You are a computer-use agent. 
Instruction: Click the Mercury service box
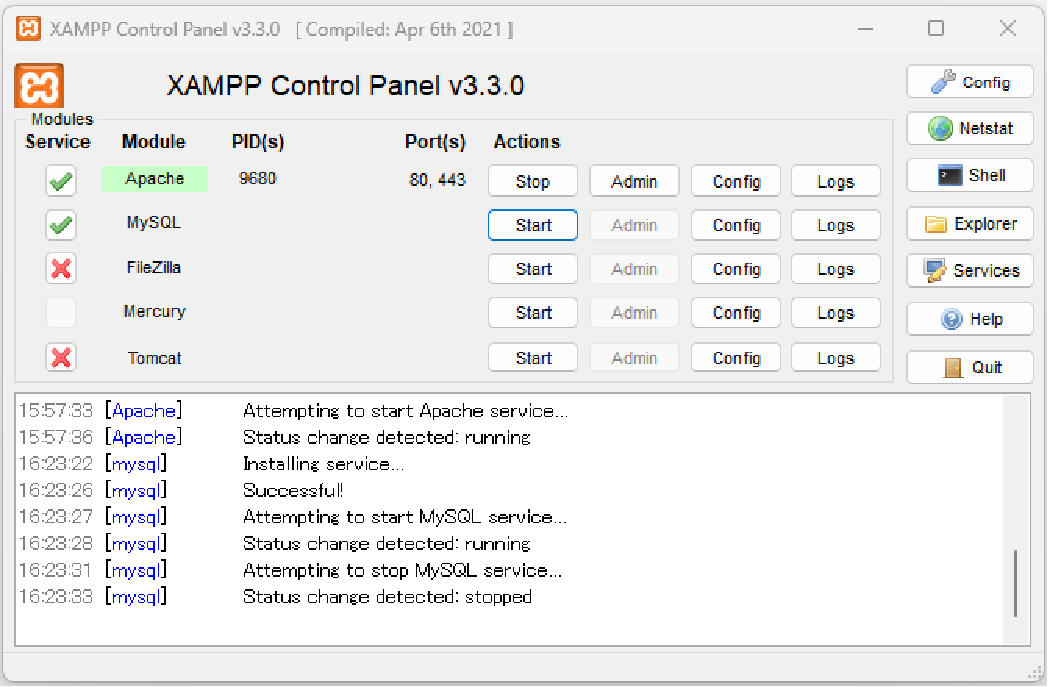[61, 313]
